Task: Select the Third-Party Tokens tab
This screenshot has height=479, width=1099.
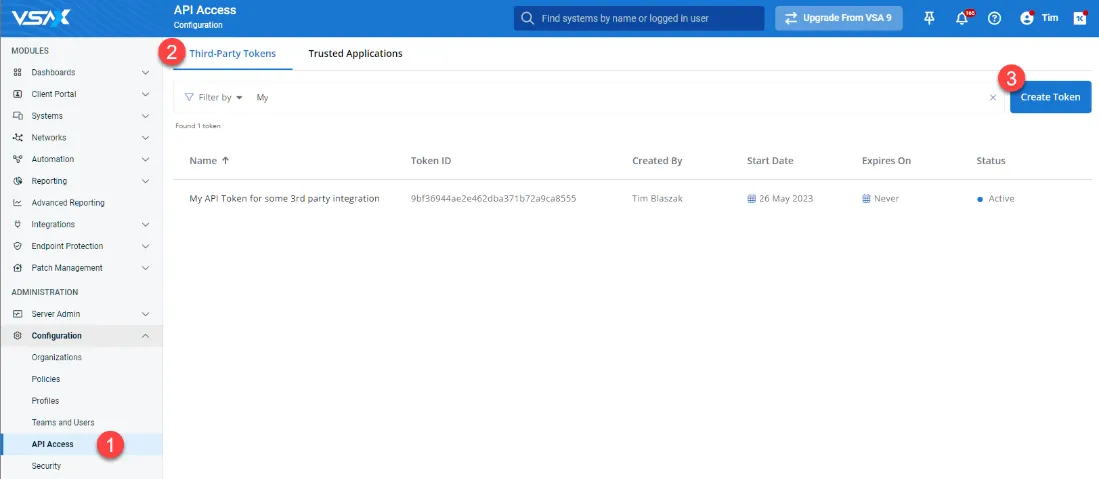Action: click(232, 54)
